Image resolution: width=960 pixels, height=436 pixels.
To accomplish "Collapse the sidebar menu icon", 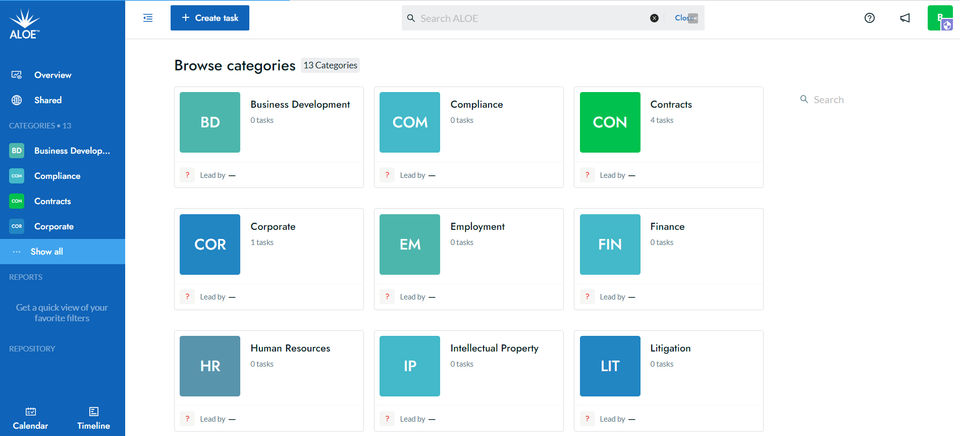I will [148, 18].
